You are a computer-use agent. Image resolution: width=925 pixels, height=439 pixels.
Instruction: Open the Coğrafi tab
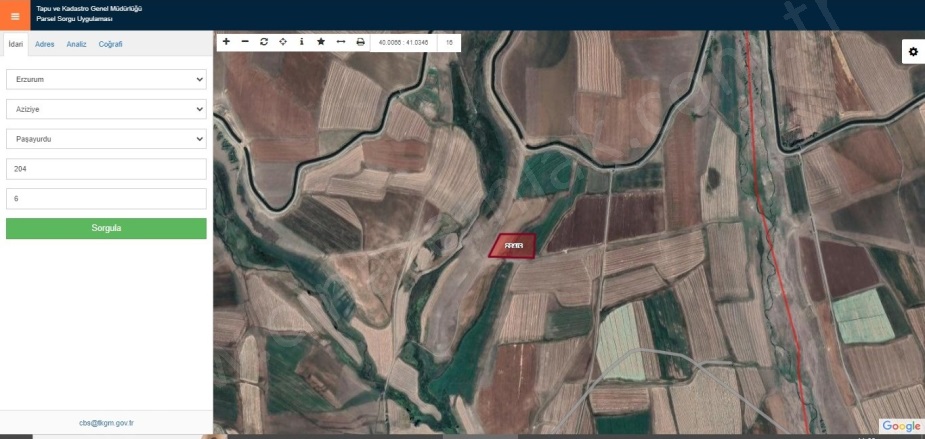(110, 44)
